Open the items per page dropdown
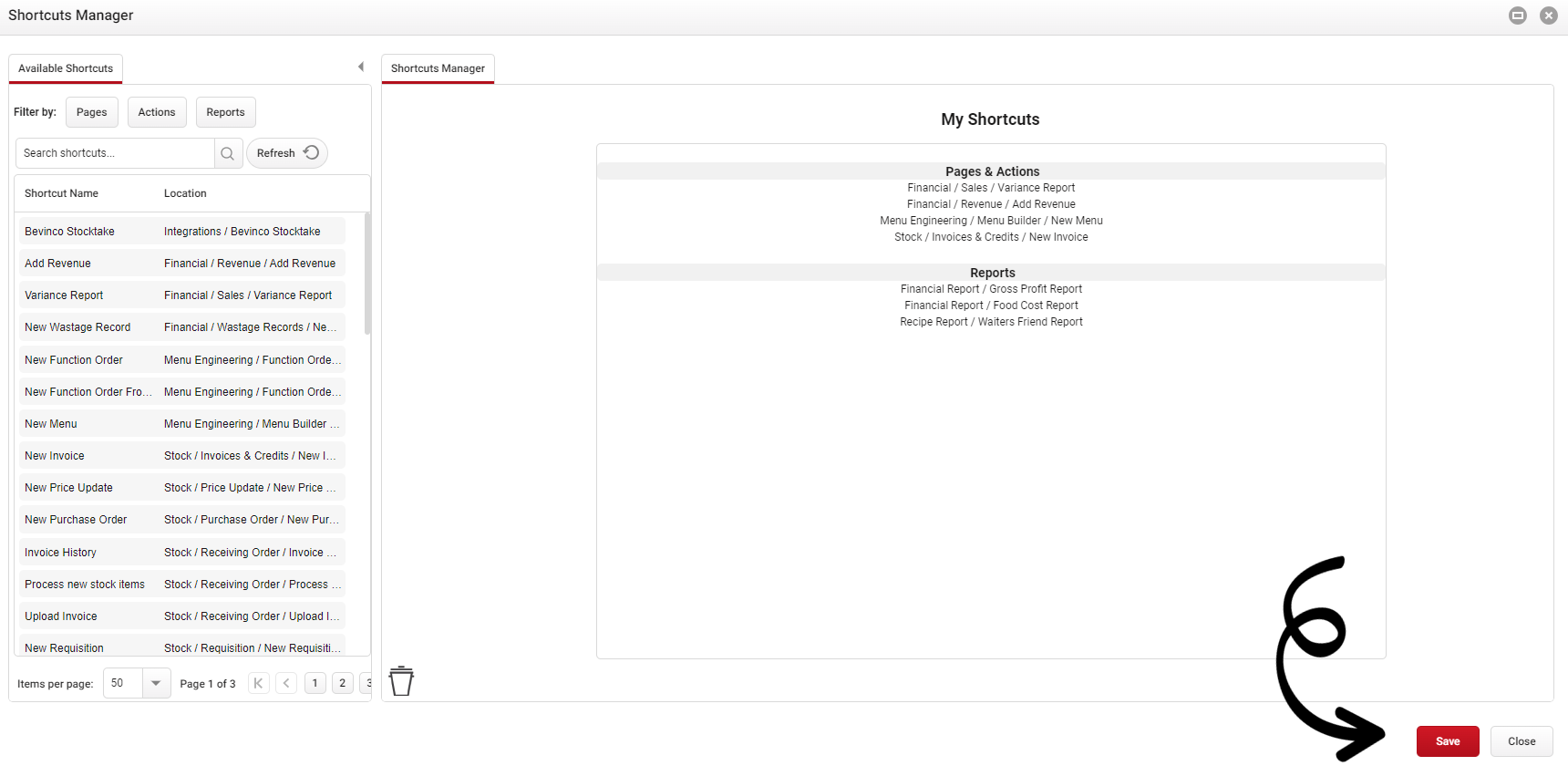 [156, 683]
